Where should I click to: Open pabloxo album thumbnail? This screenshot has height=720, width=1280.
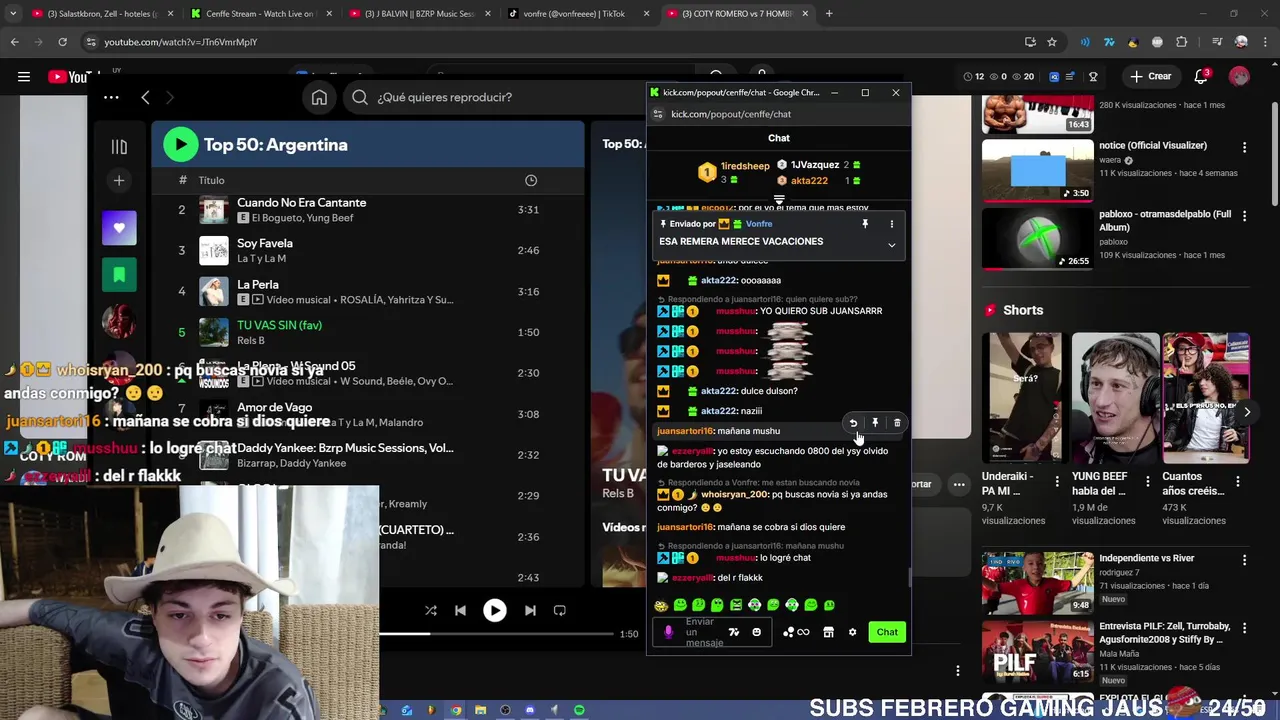click(x=1037, y=238)
